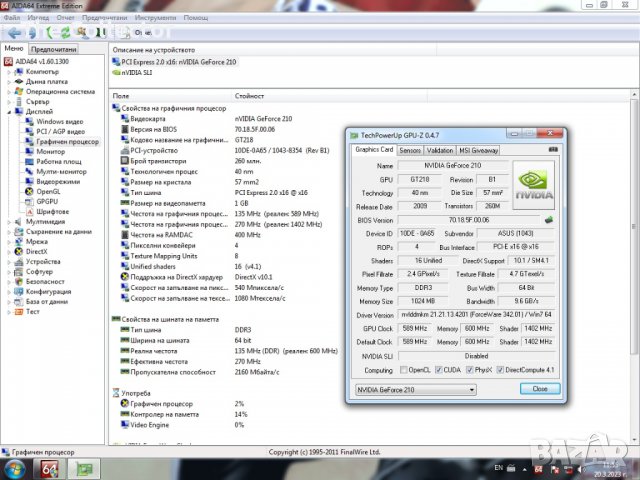
Task: Click GPU-Z icon on the taskbar
Action: (x=83, y=469)
